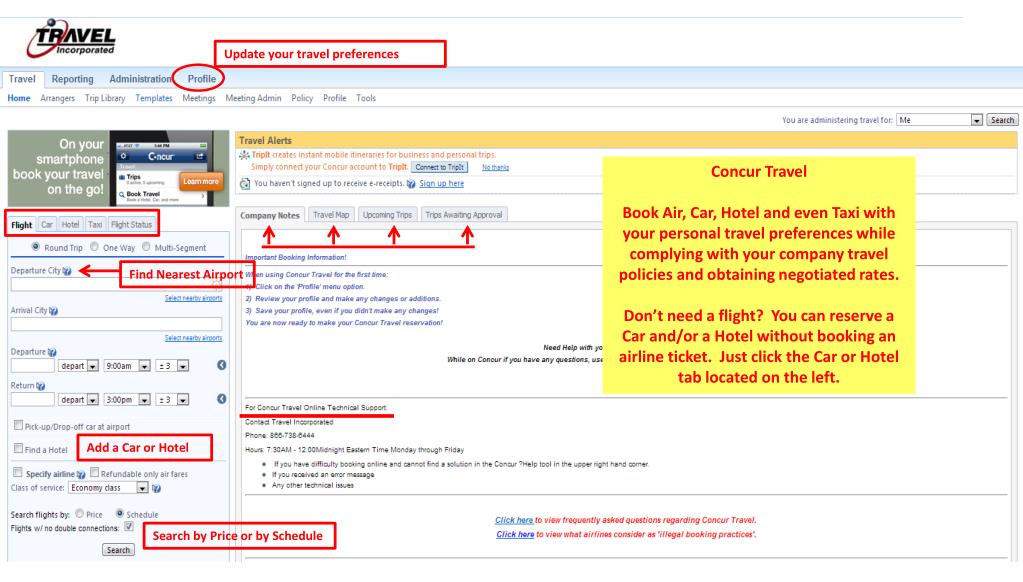Open Trip Library in the submenu
Screen dimensions: 1023x582
click(105, 98)
